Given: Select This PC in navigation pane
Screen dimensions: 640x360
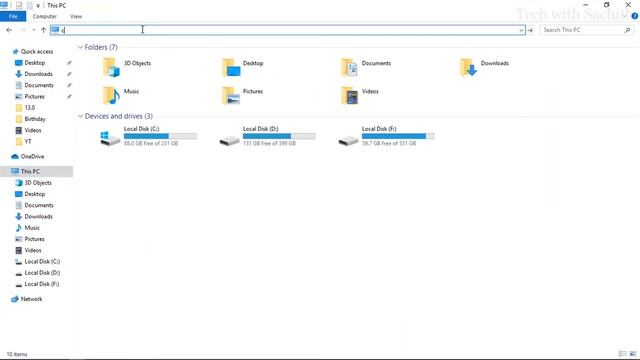Looking at the screenshot, I should tap(30, 171).
